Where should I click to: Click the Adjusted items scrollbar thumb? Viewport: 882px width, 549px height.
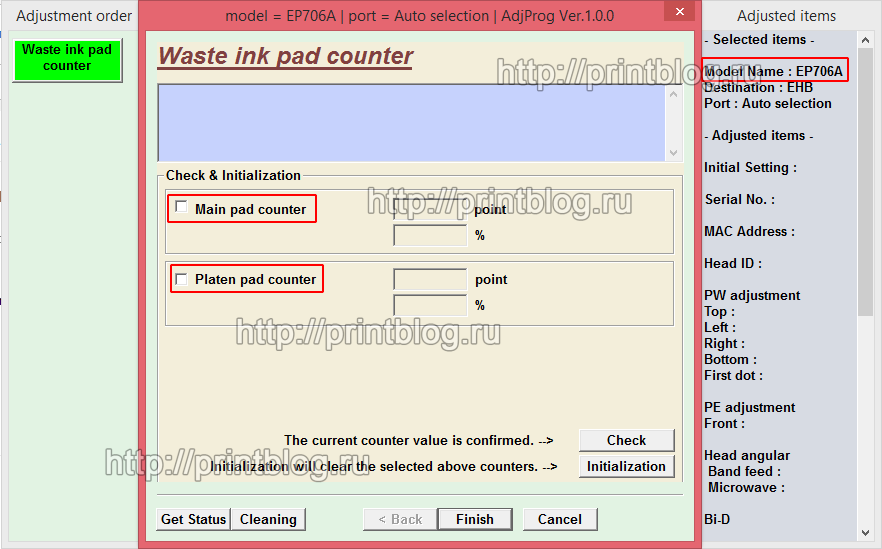coord(865,181)
